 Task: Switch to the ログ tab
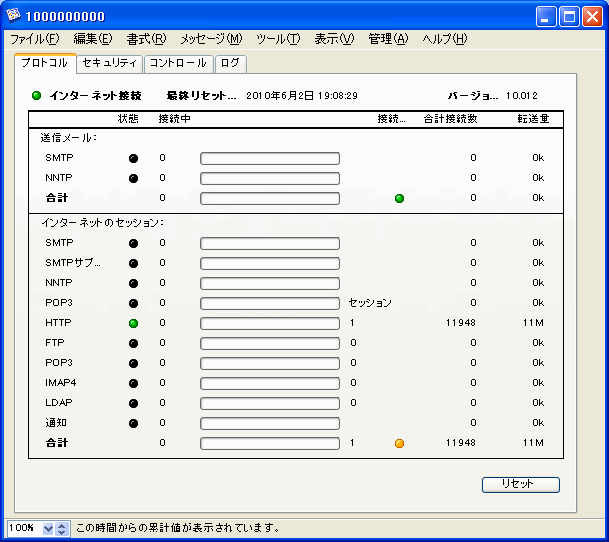coord(230,63)
